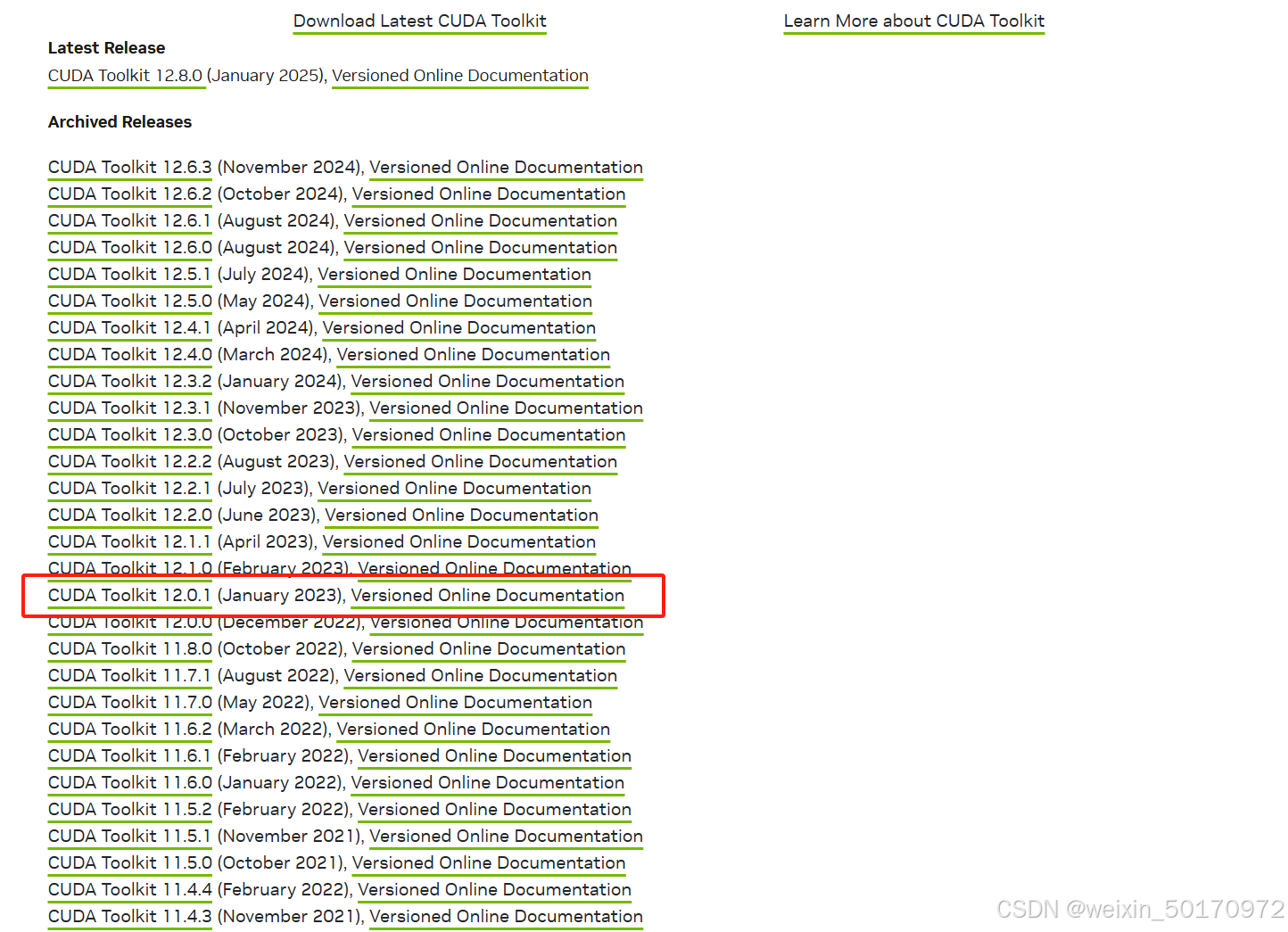Screen dimensions: 1288x932
Task: Go to the CUDA Toolkit 11.5.0 link
Action: point(130,862)
